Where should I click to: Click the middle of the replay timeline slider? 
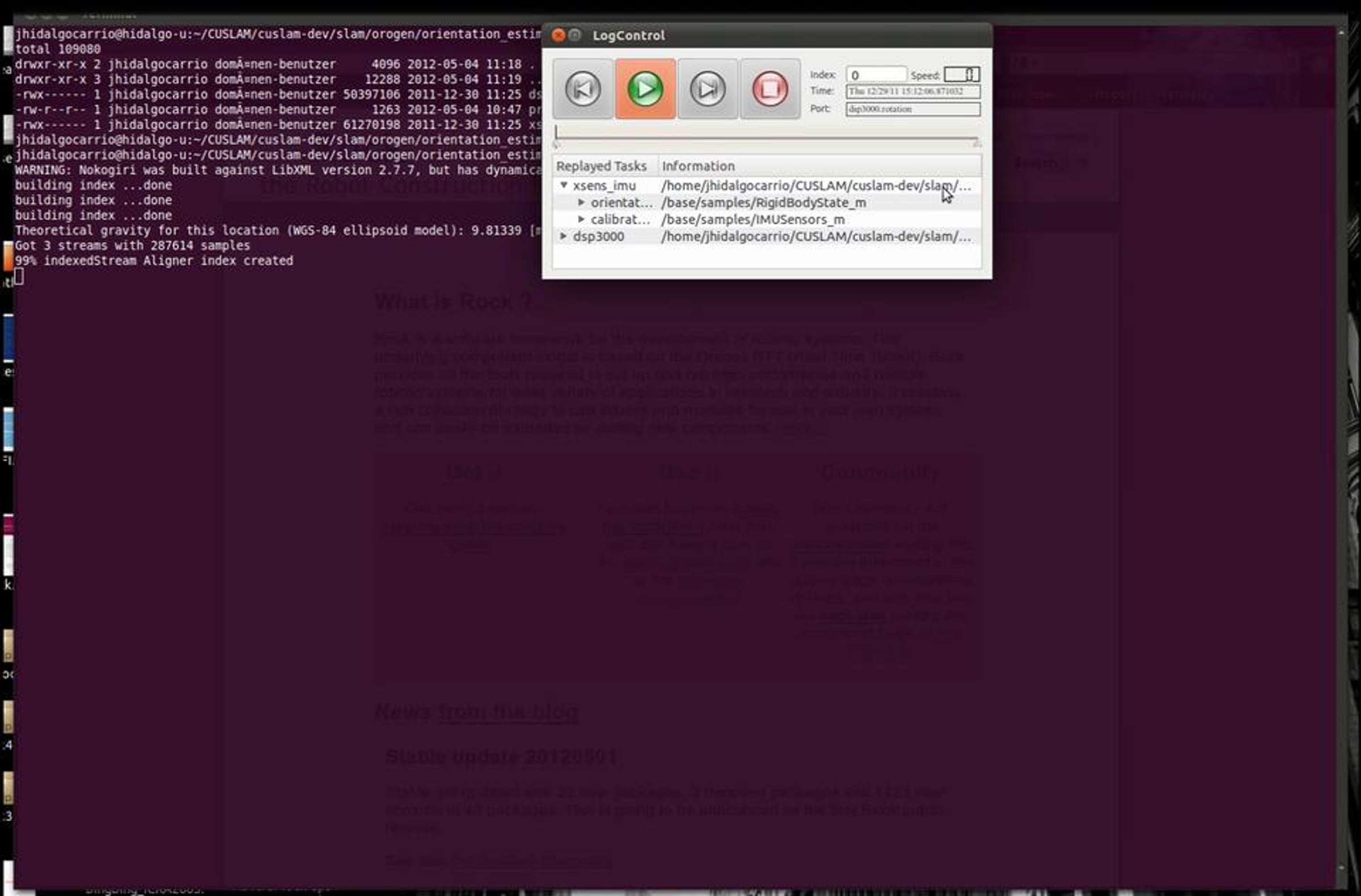(766, 138)
